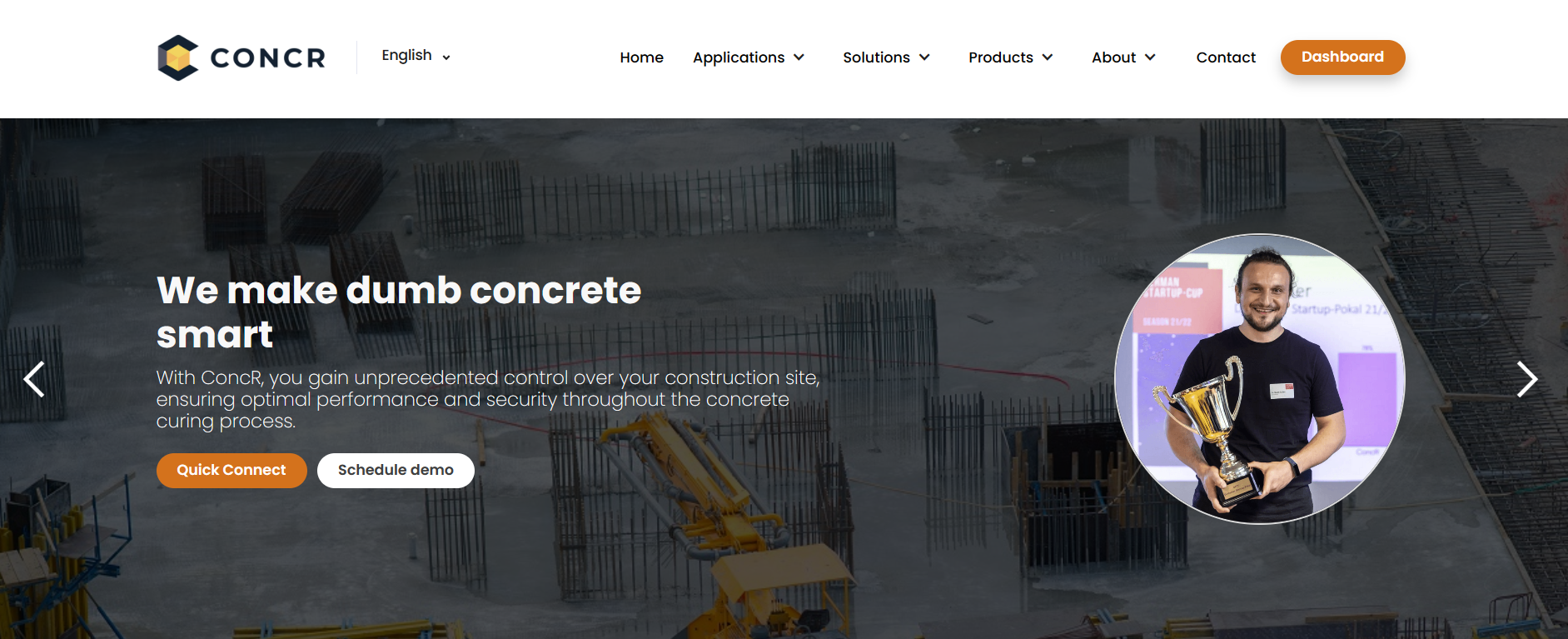Click the chevron arrow beside About

[1150, 57]
